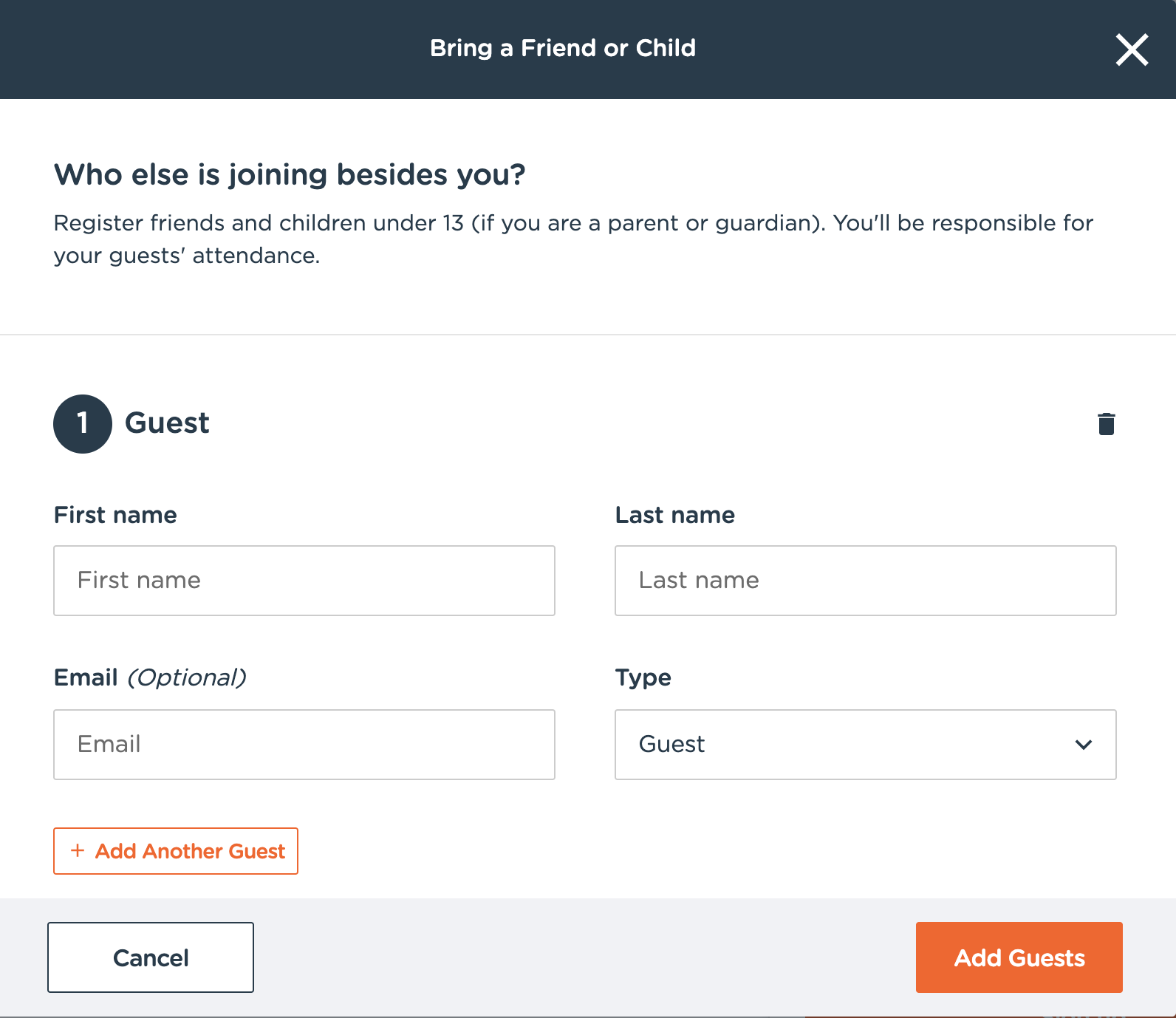
Task: Click into the Email text box
Action: click(x=304, y=745)
